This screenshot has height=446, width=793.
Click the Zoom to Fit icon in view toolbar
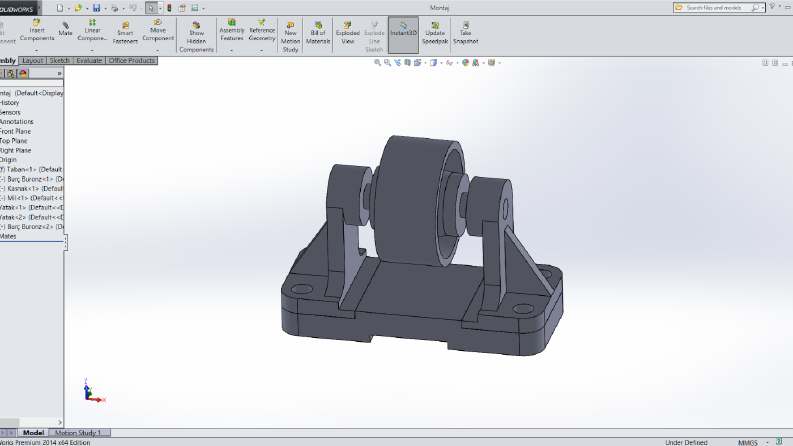[377, 63]
